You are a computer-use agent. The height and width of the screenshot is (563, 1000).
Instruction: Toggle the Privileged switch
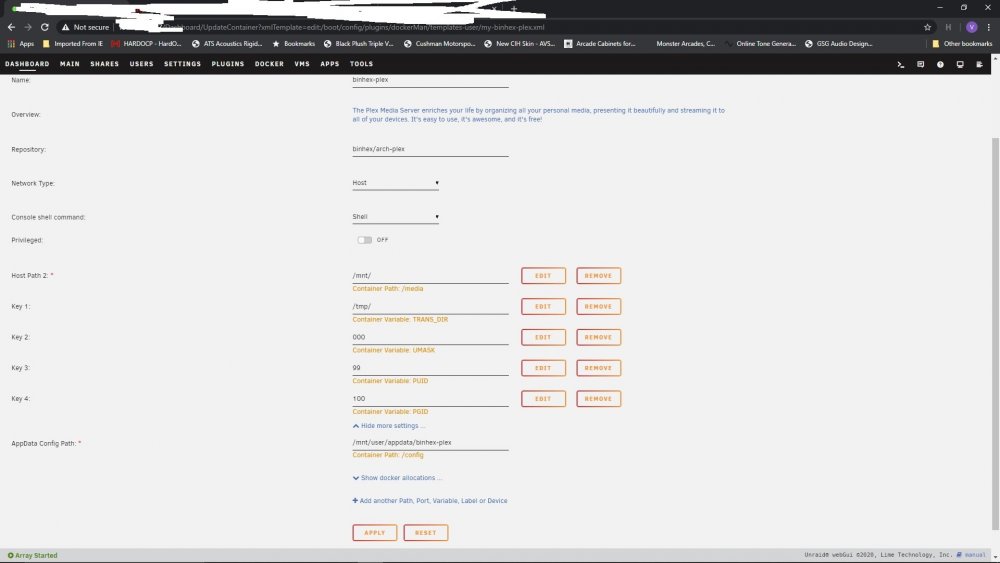(364, 240)
